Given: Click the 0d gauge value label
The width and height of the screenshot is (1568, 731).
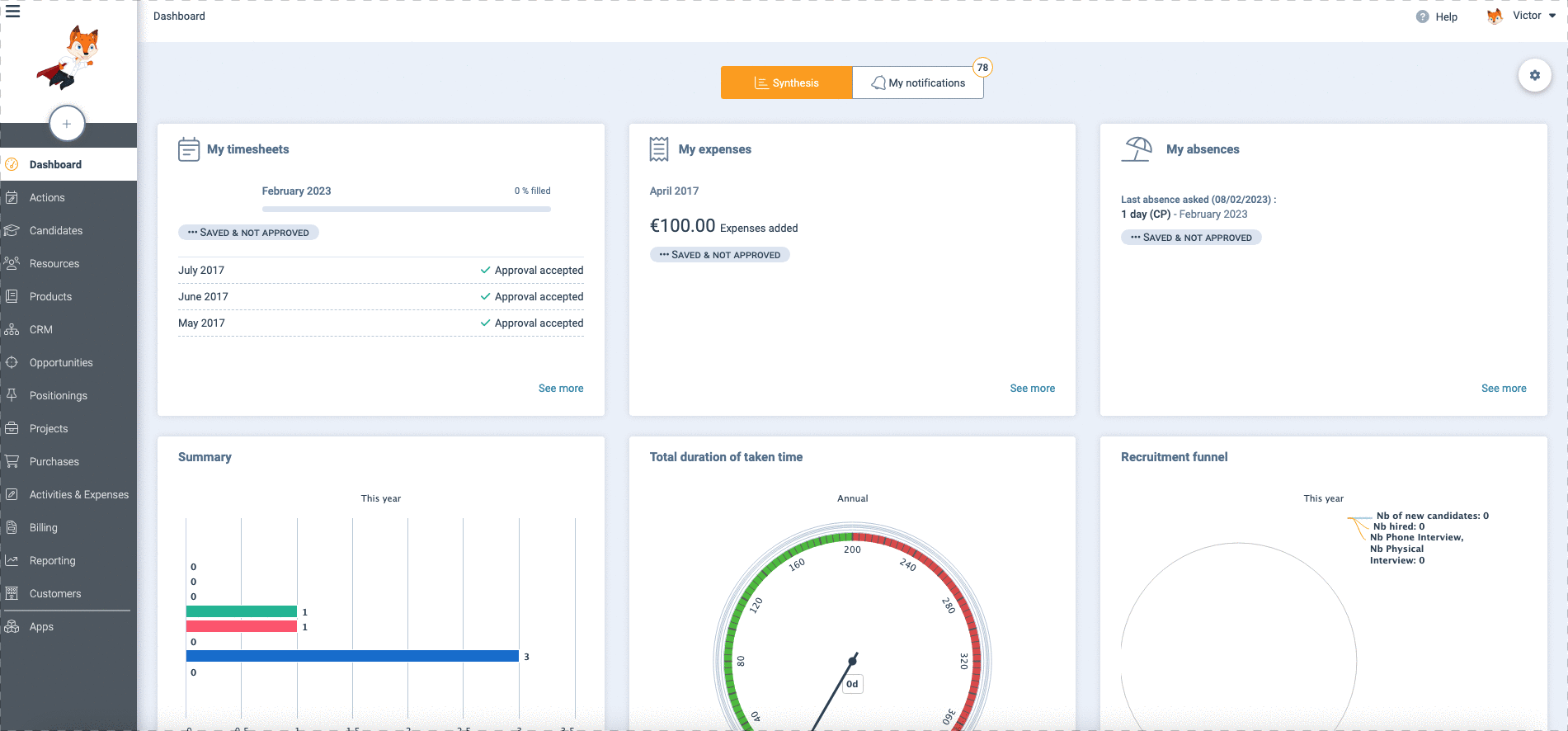Looking at the screenshot, I should pyautogui.click(x=852, y=684).
